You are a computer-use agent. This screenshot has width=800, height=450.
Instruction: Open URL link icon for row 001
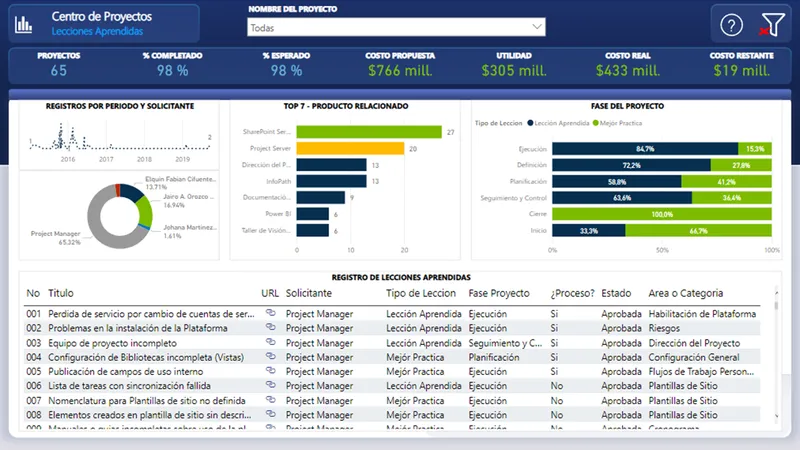270,313
